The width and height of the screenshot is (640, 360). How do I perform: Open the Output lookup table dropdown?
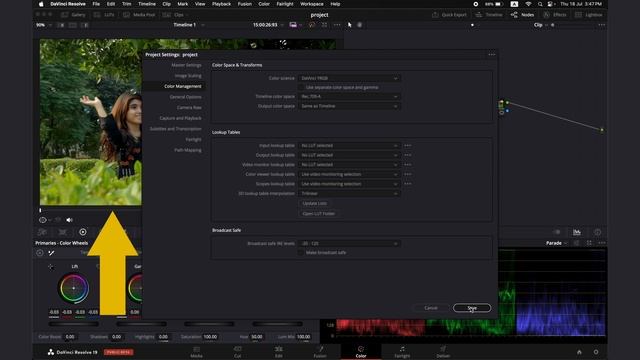[349, 155]
